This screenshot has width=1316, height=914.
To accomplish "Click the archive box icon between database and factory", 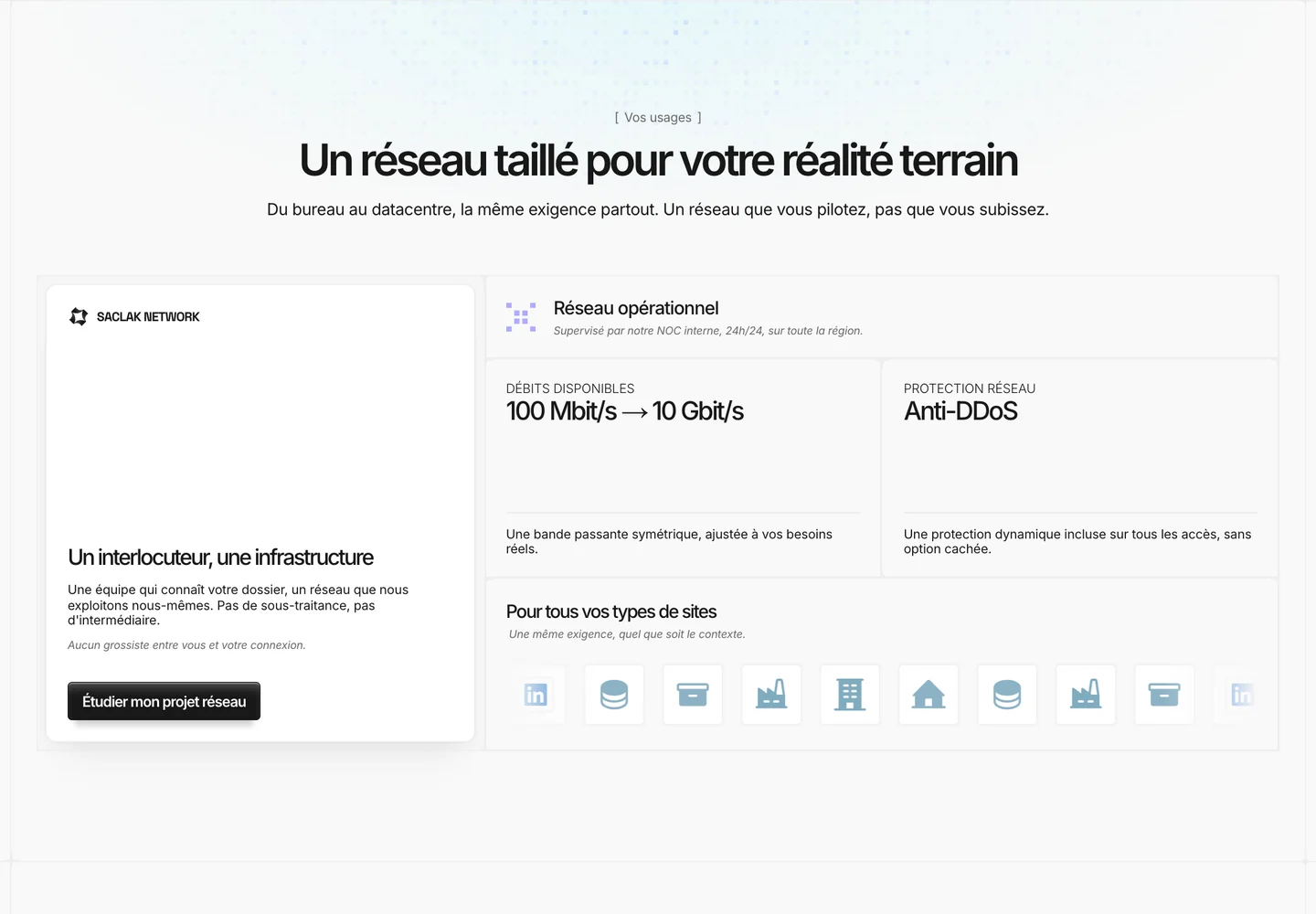I will 693,695.
